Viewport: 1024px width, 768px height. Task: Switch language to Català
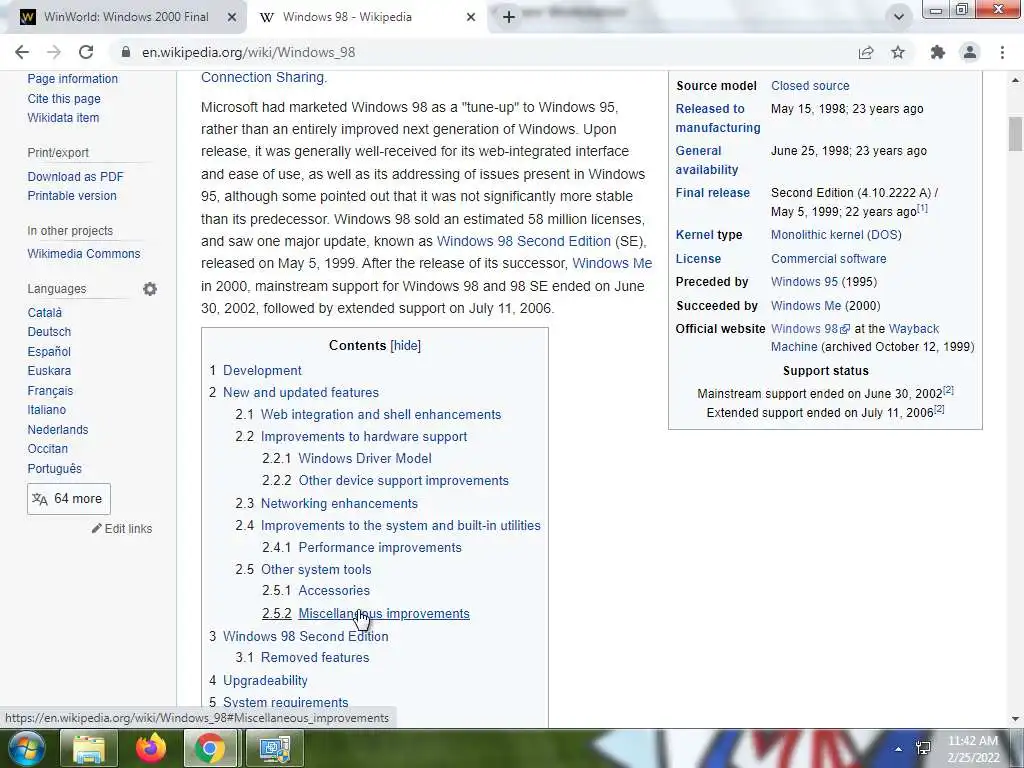tap(44, 312)
